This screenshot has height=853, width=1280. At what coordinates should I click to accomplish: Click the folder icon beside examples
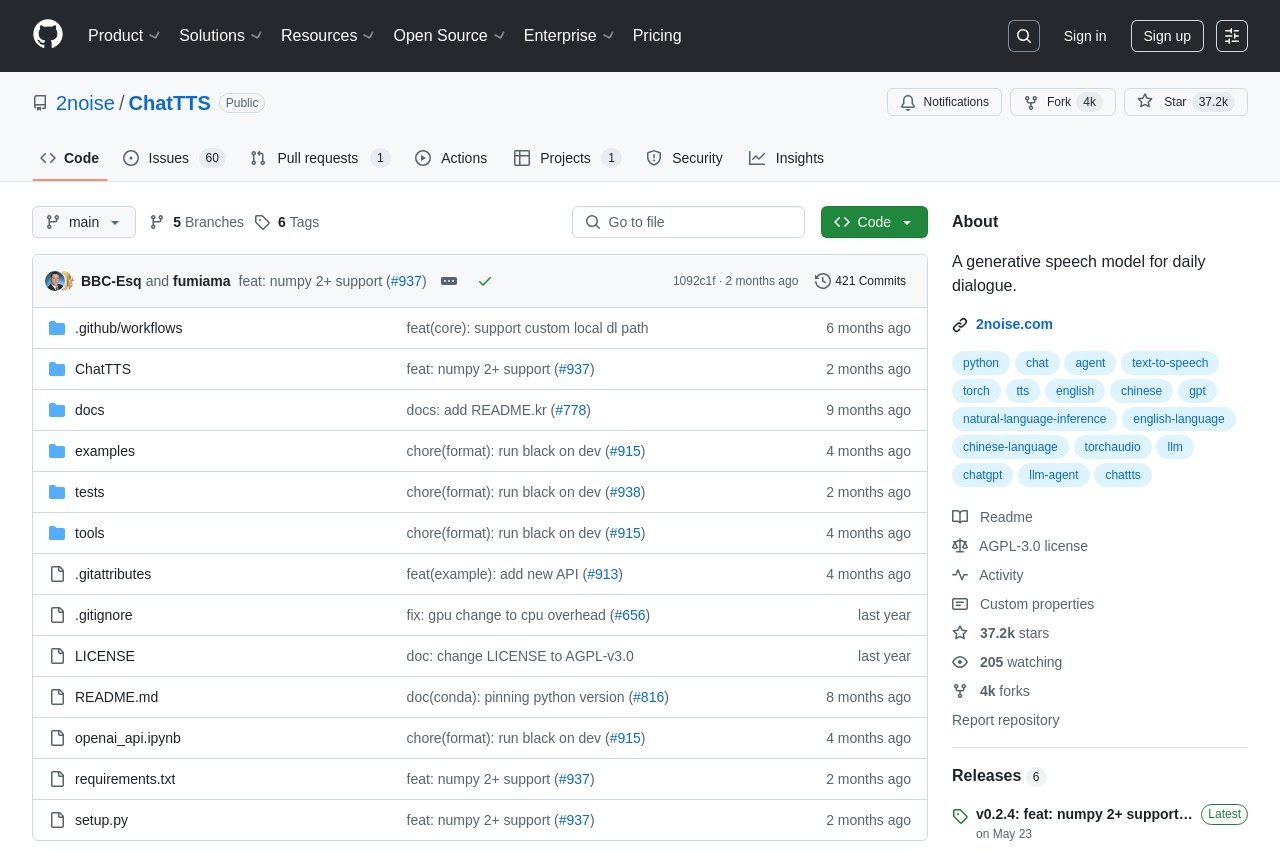[x=57, y=451]
